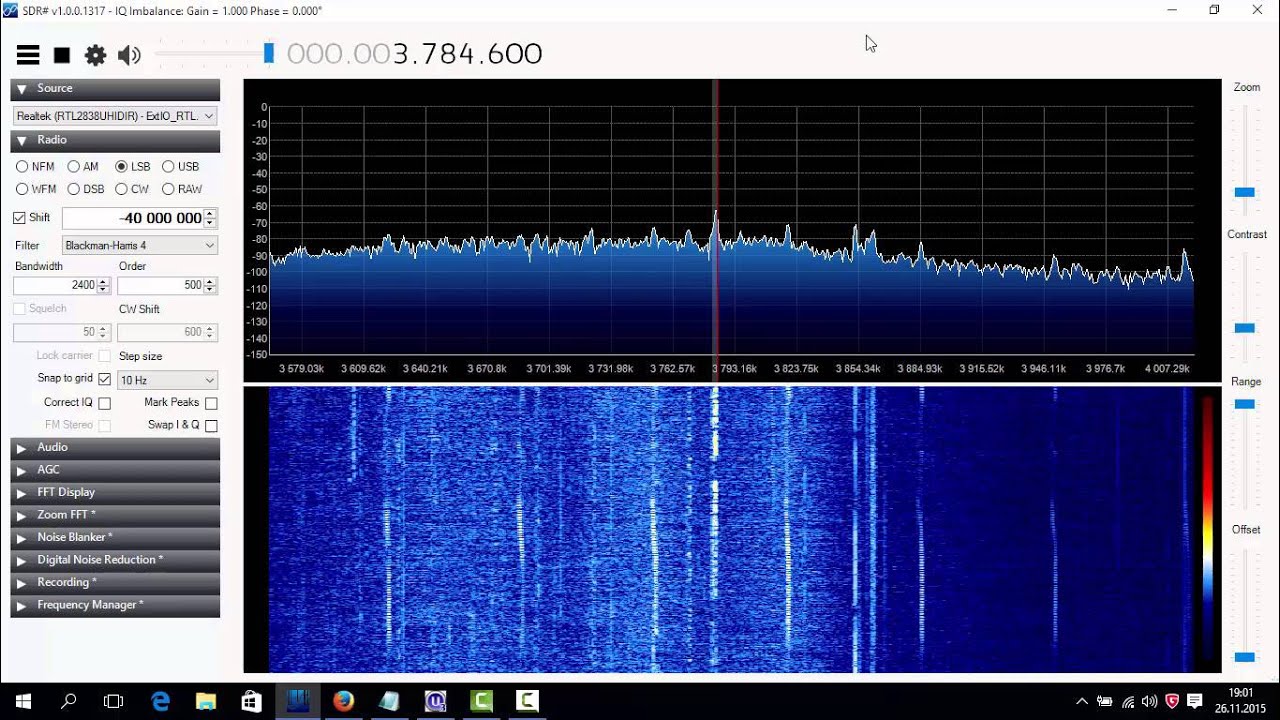Enable the Mark Peaks checkbox
Screen dimensions: 1280x720
(211, 403)
